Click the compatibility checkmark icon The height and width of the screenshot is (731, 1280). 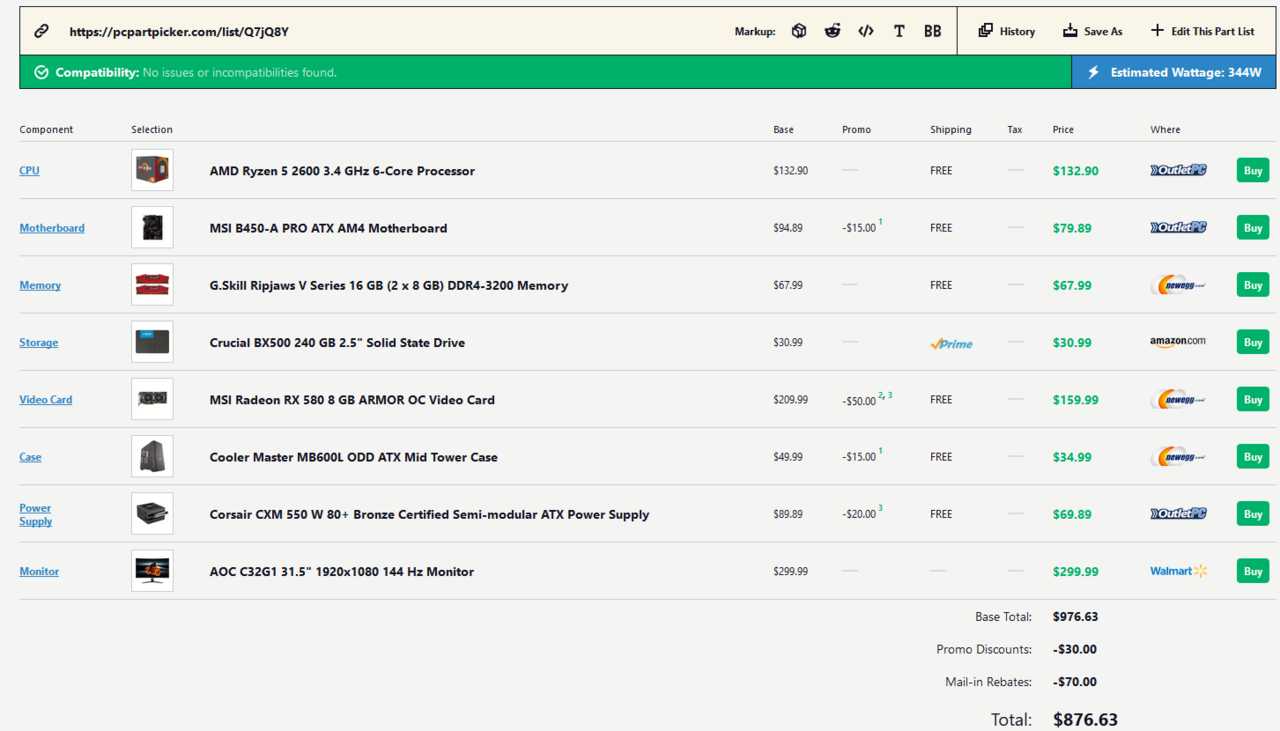tap(41, 72)
